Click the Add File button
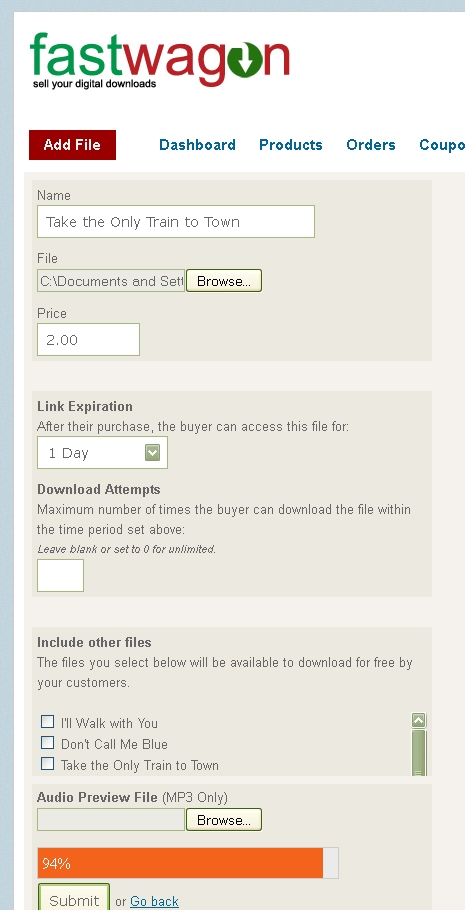 click(x=73, y=145)
